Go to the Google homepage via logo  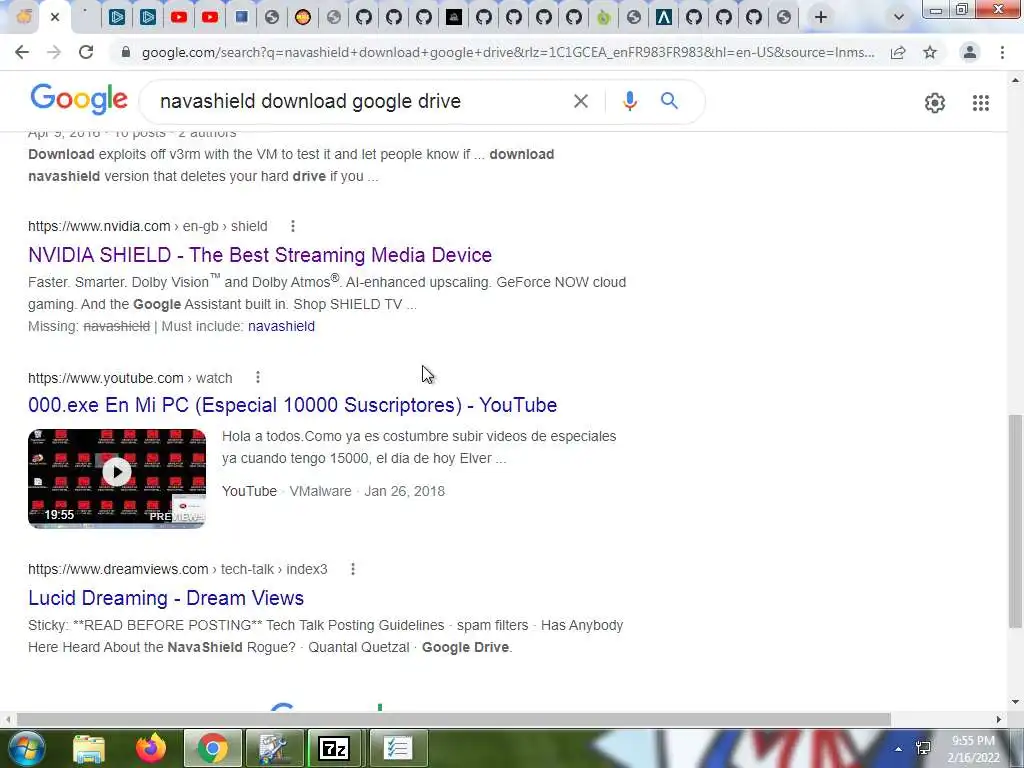(79, 100)
